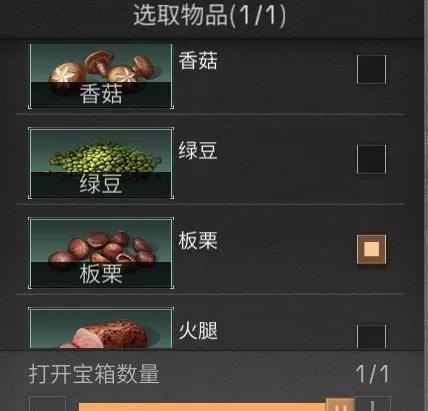Click the increase quantity button right of slider
The image size is (428, 411).
click(x=372, y=404)
